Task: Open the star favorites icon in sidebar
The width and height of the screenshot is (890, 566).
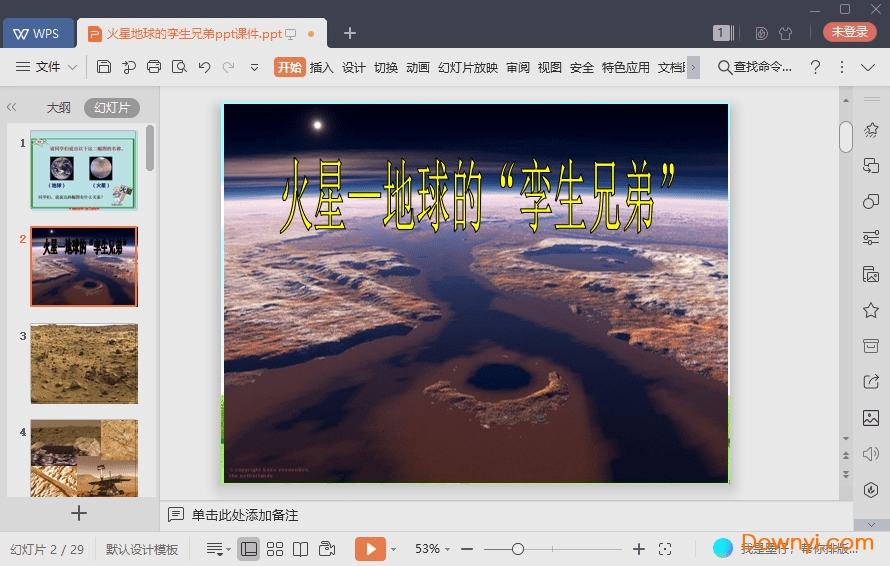Action: click(871, 310)
